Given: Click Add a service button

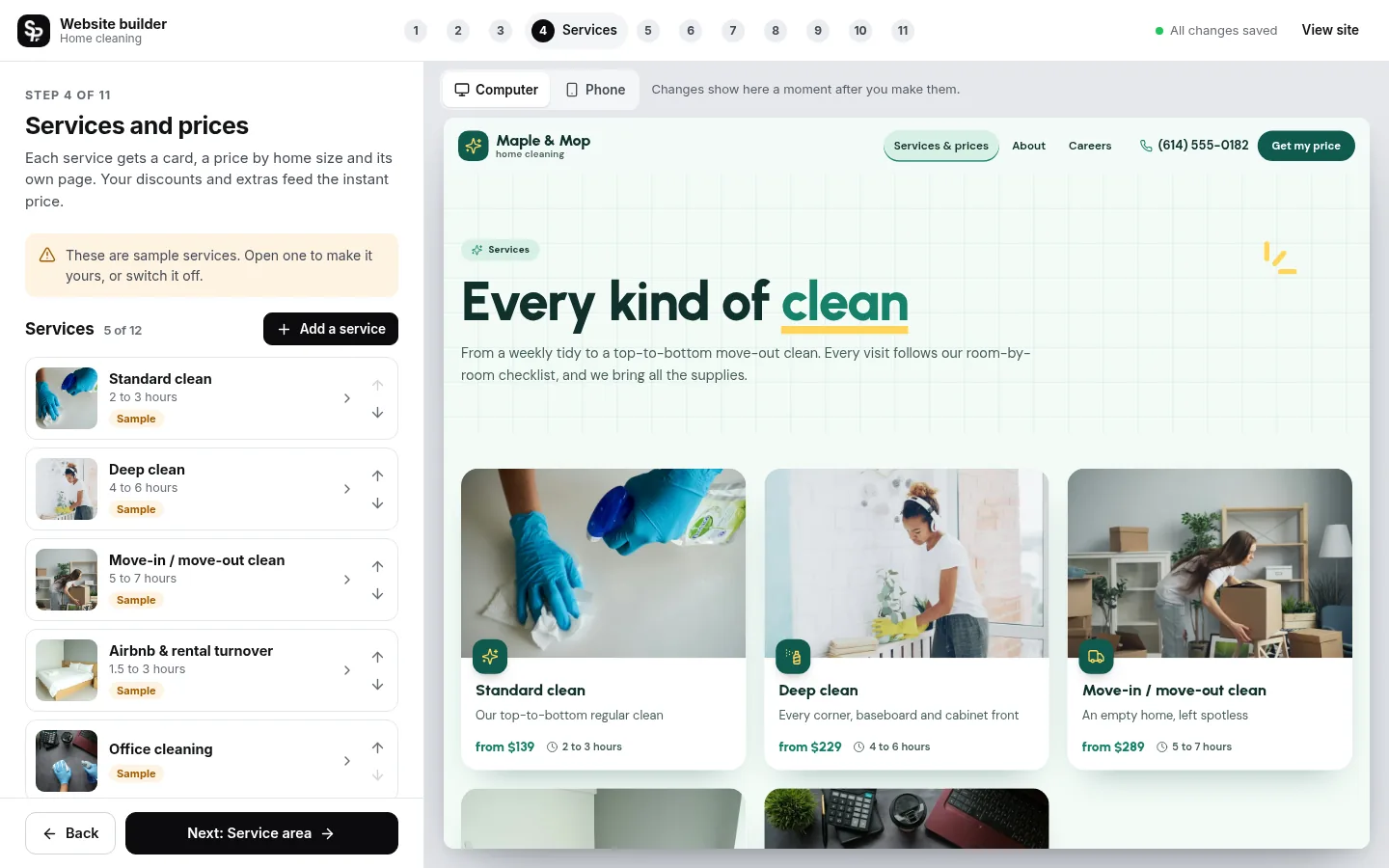Looking at the screenshot, I should click(x=331, y=329).
